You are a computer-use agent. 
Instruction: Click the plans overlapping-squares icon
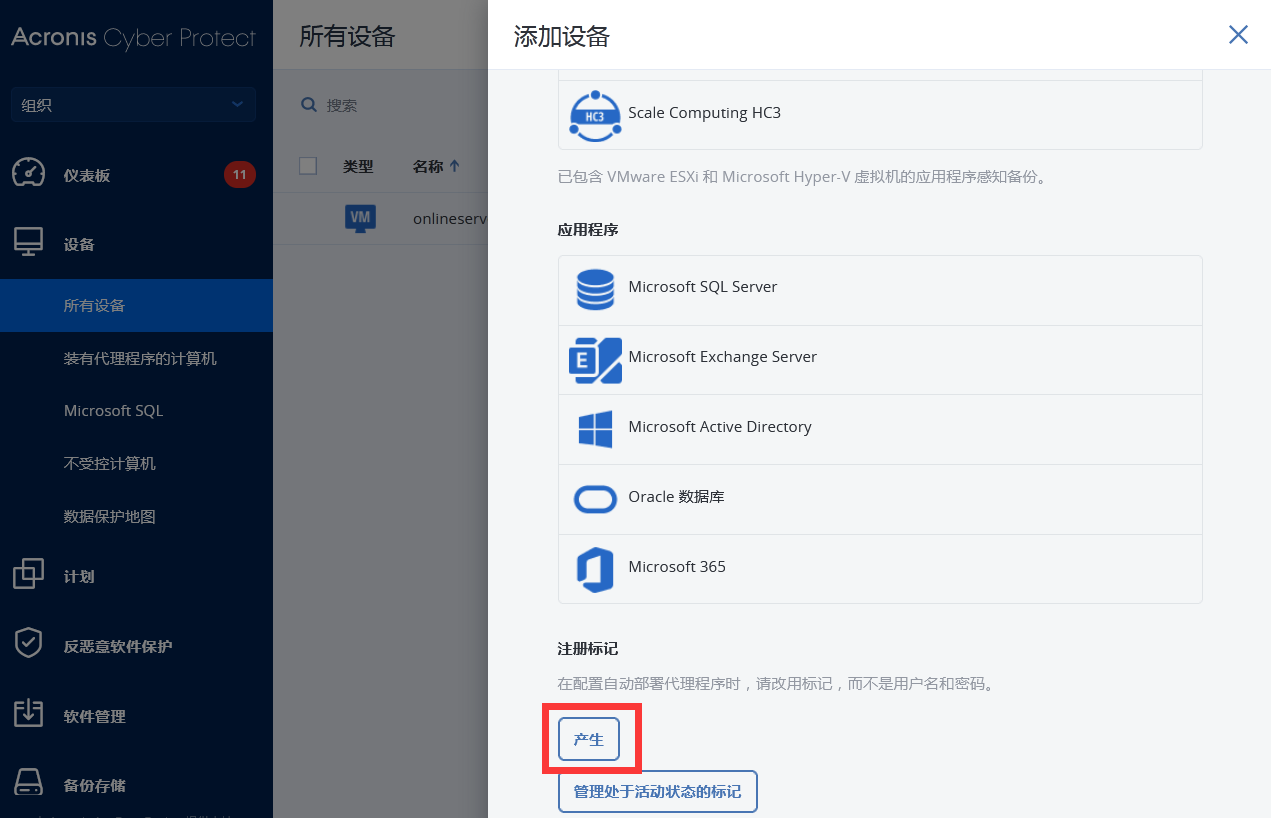tap(28, 573)
